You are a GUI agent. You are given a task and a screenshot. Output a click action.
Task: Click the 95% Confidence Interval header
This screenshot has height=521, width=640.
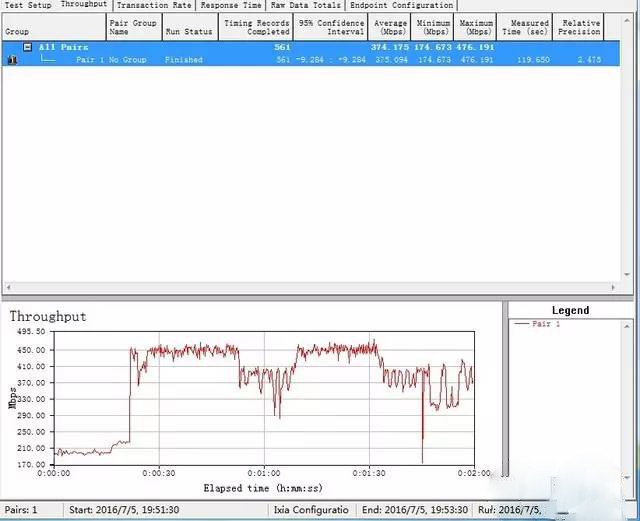(x=330, y=27)
